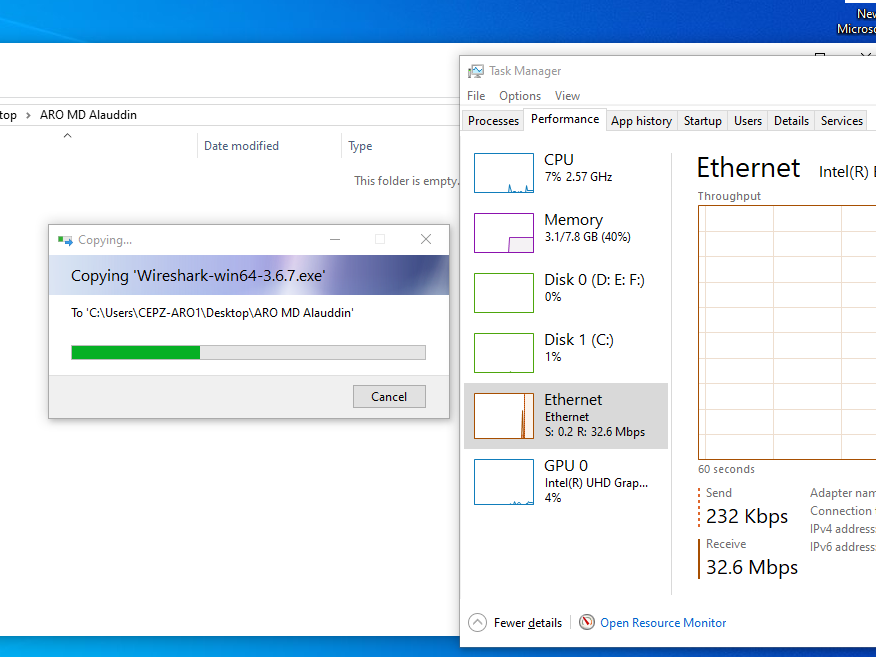Click the sort arrow above Name column
The height and width of the screenshot is (657, 876).
pyautogui.click(x=67, y=136)
